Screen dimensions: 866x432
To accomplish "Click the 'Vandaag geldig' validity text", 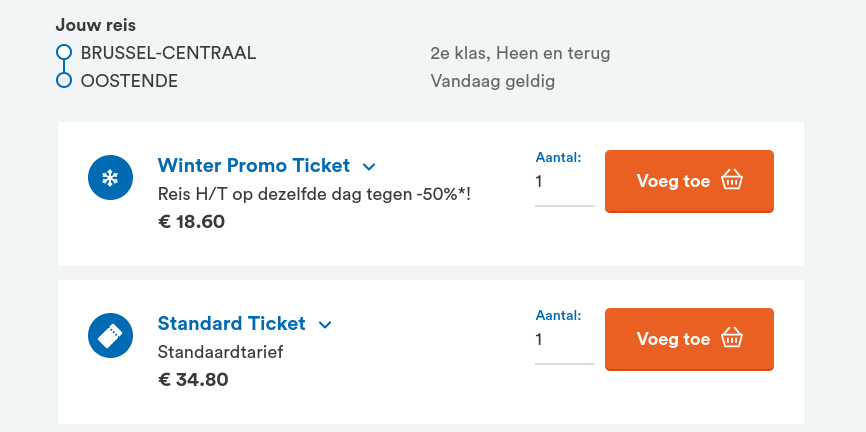I will 492,81.
